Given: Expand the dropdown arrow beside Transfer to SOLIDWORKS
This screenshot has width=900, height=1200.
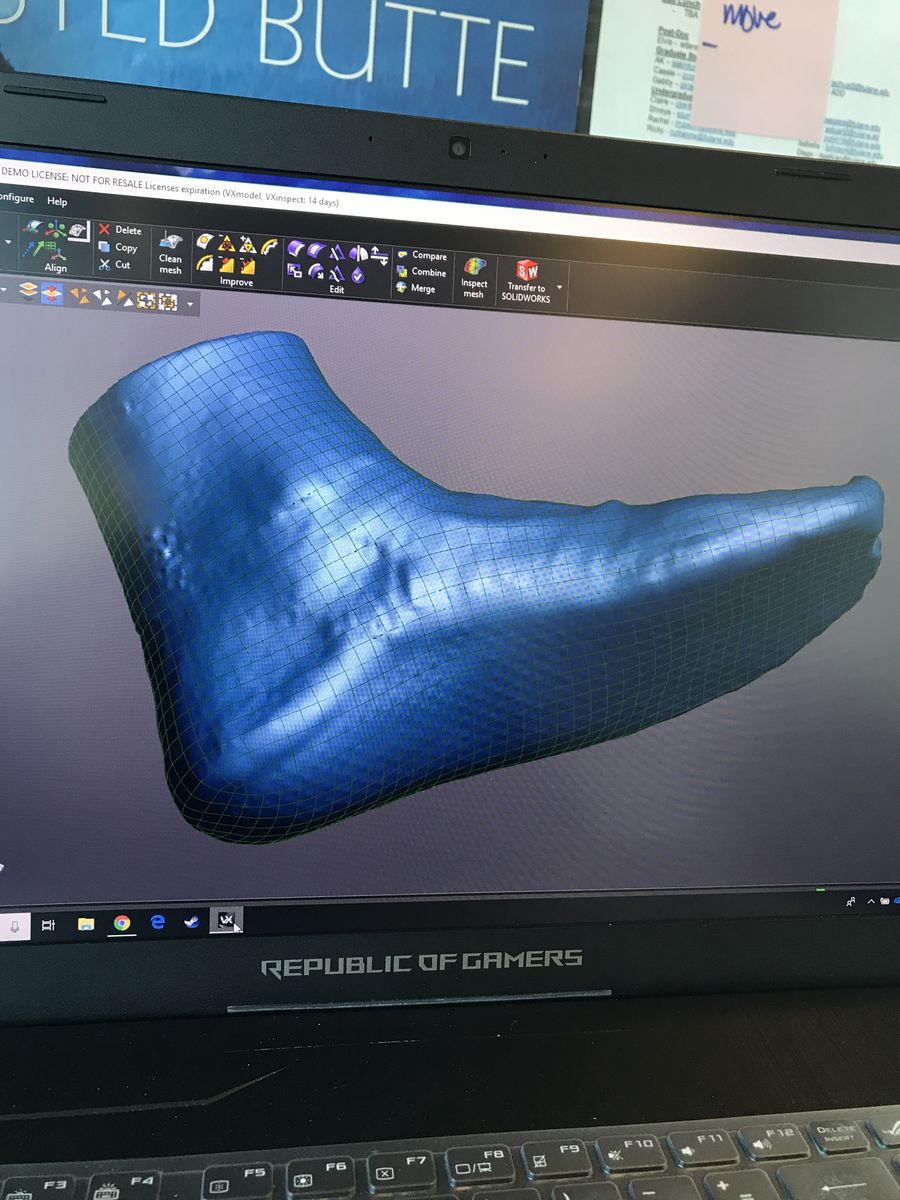Looking at the screenshot, I should pyautogui.click(x=560, y=288).
